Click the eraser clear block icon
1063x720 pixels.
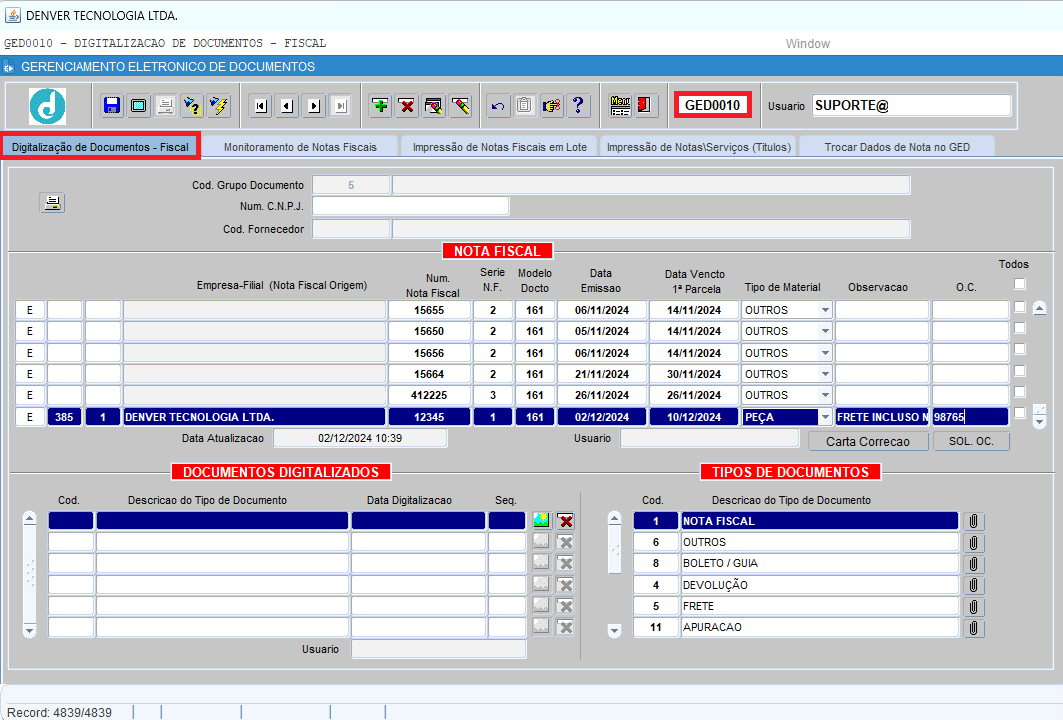[x=461, y=106]
